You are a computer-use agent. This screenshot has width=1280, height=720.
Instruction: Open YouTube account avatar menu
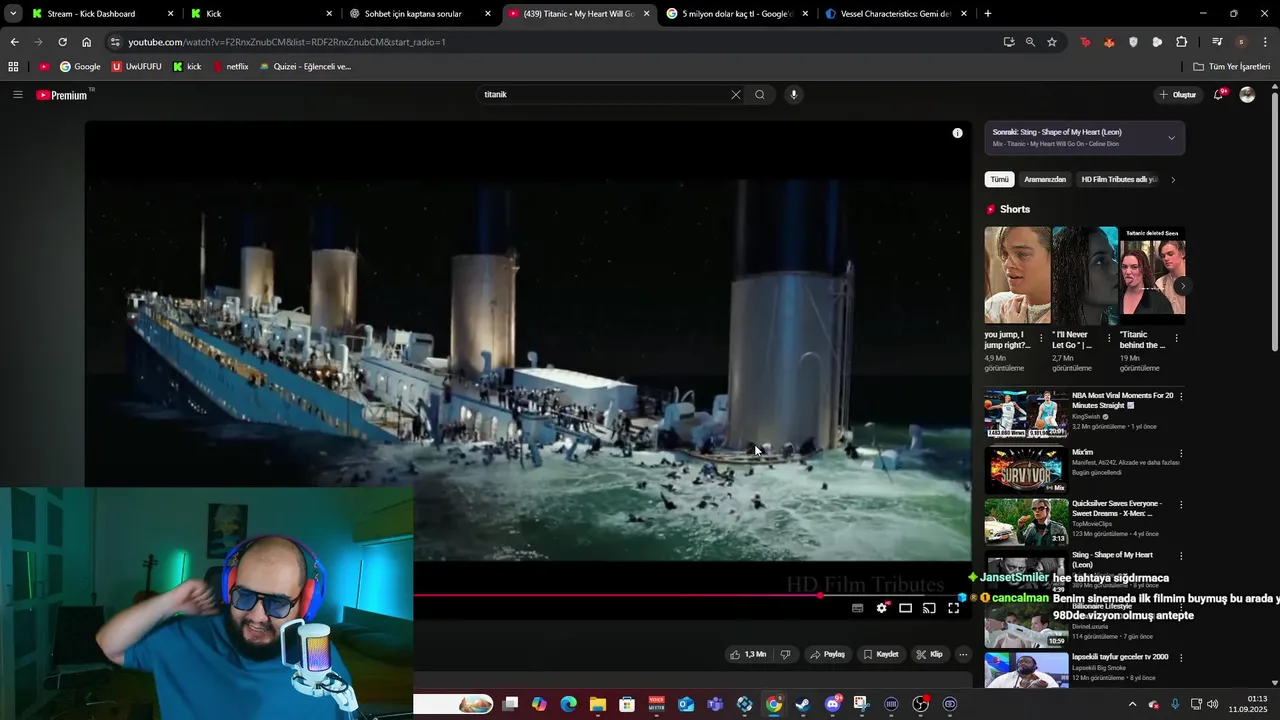(1247, 95)
